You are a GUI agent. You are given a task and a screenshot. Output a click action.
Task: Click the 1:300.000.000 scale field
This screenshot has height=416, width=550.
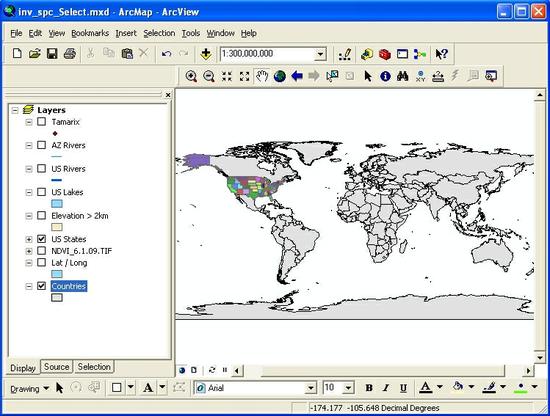pos(268,54)
